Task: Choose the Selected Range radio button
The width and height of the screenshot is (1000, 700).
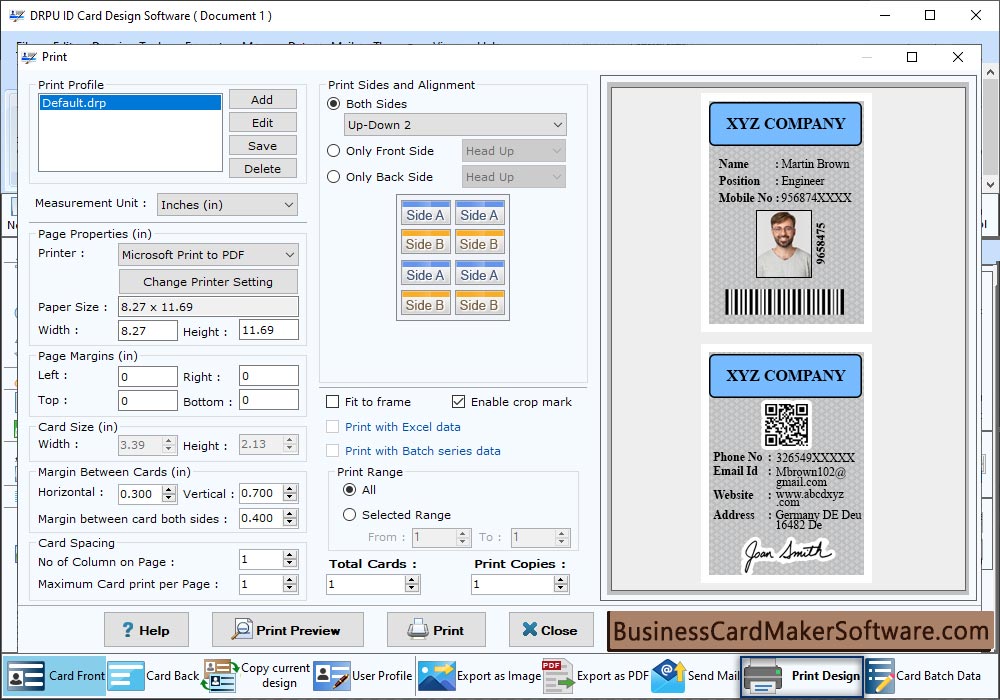Action: pyautogui.click(x=349, y=514)
